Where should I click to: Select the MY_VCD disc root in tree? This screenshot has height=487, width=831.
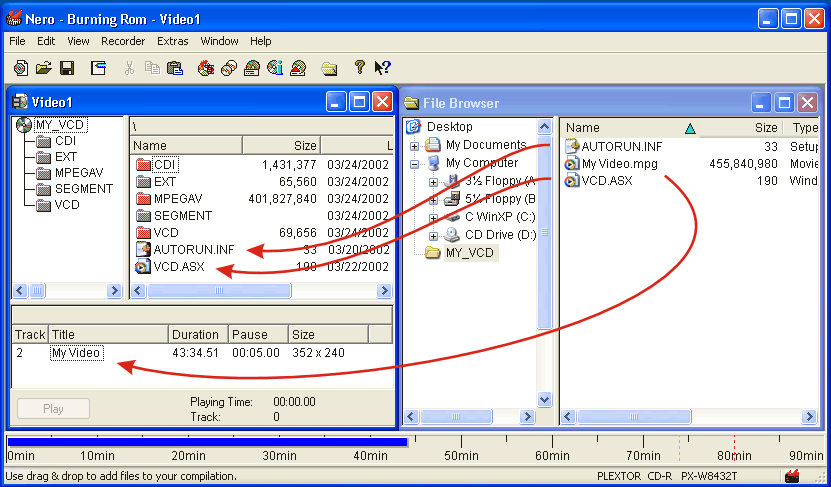coord(60,125)
